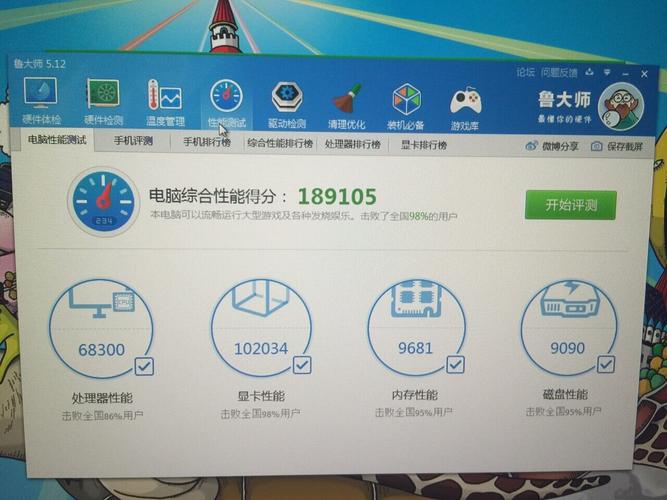Minimize the 鲁大师 window

[x=625, y=74]
